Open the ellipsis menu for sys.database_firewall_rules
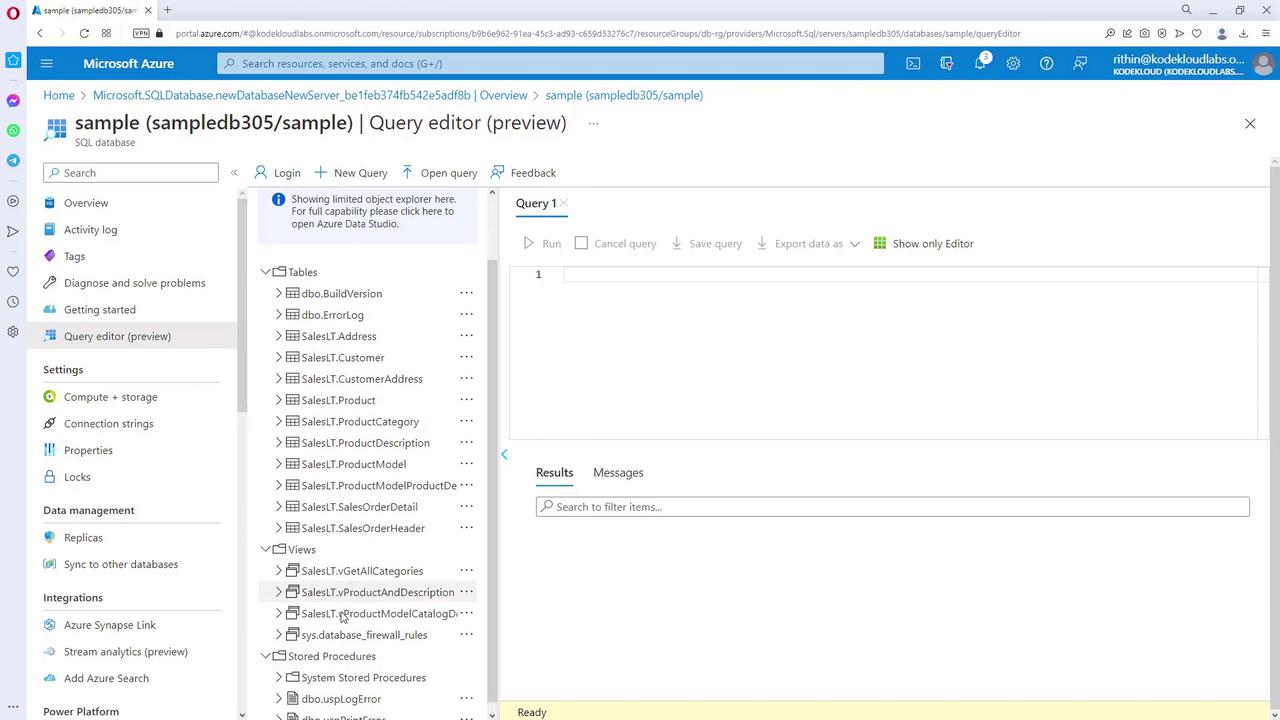 pyautogui.click(x=466, y=635)
